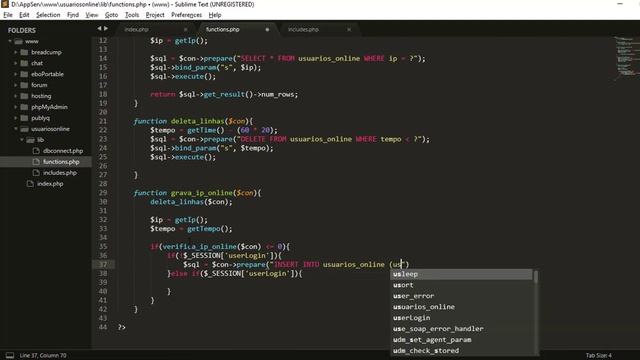Screen dimensions: 640x360
Task: Open the View menu
Action: 91,15
